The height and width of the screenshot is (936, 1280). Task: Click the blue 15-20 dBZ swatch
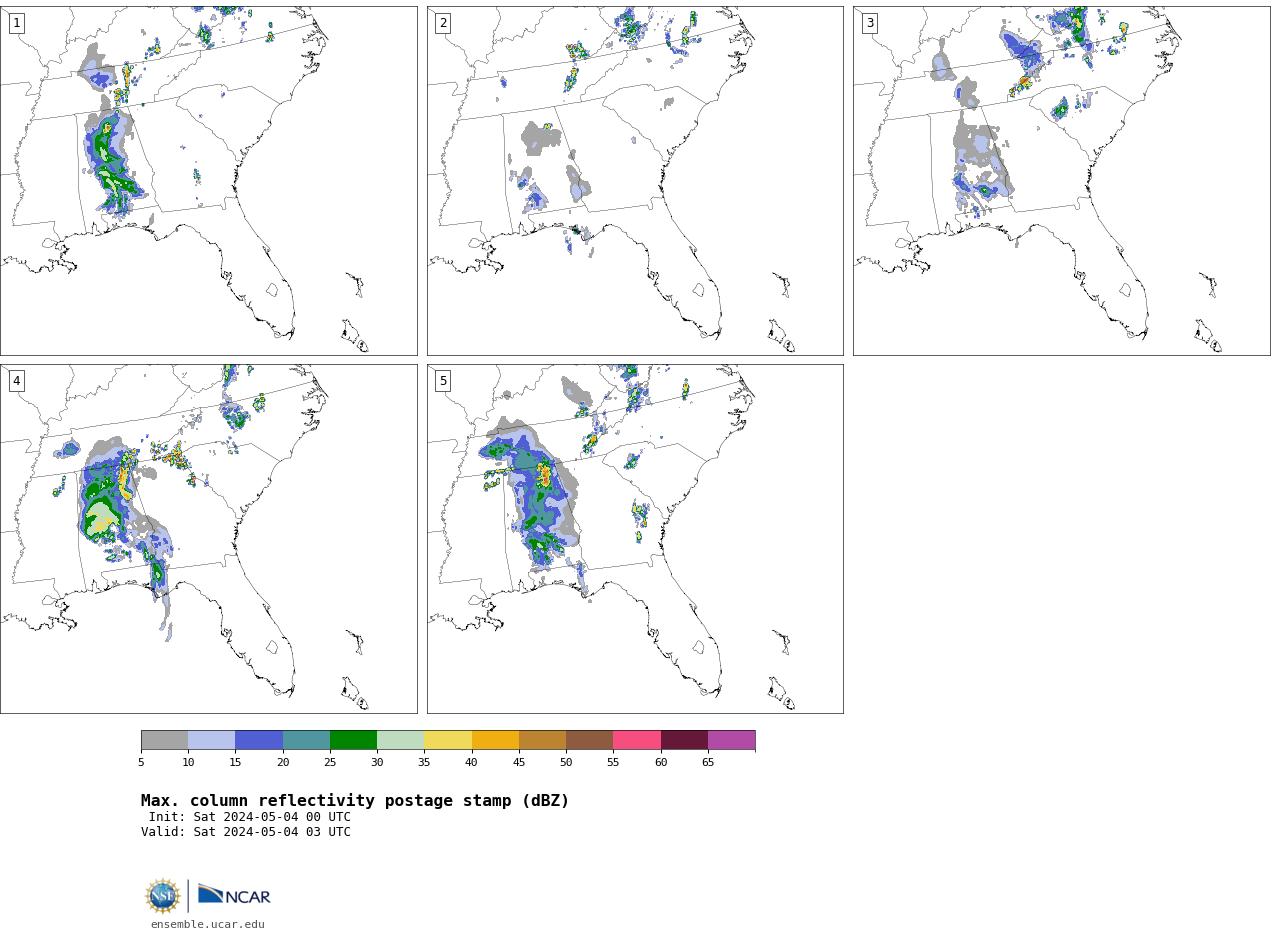click(259, 740)
